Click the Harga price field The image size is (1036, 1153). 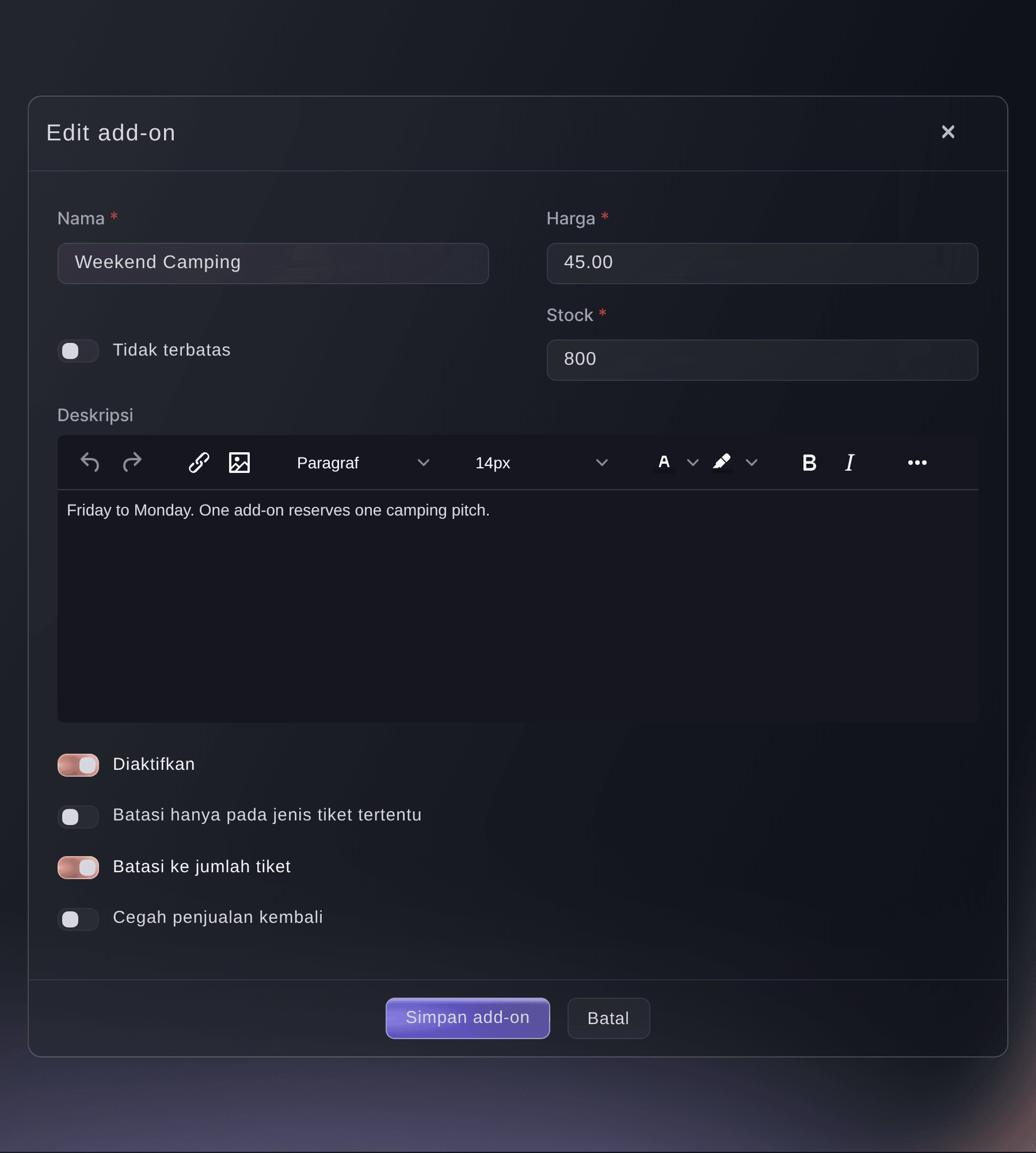762,264
